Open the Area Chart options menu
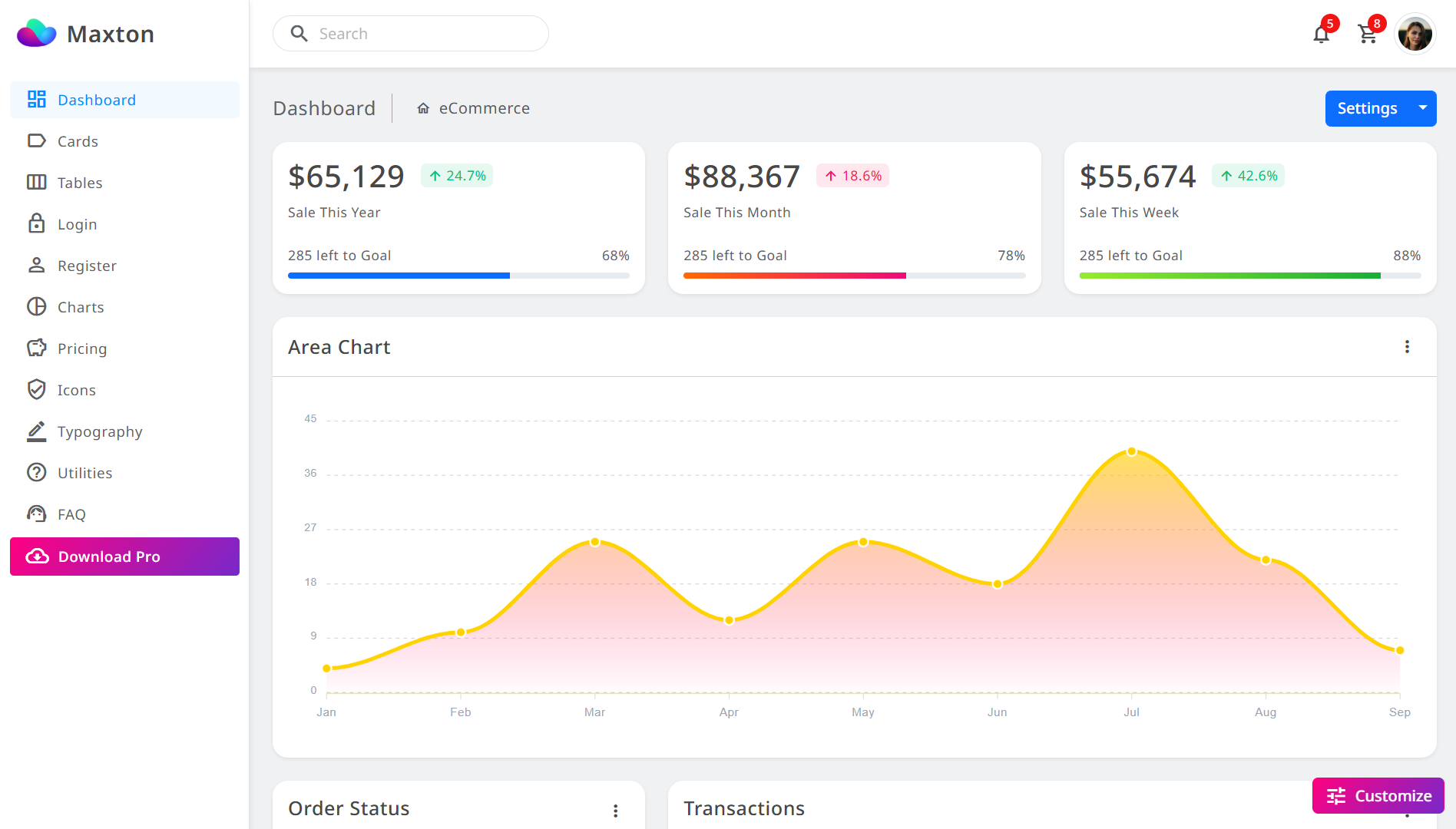 pos(1408,347)
